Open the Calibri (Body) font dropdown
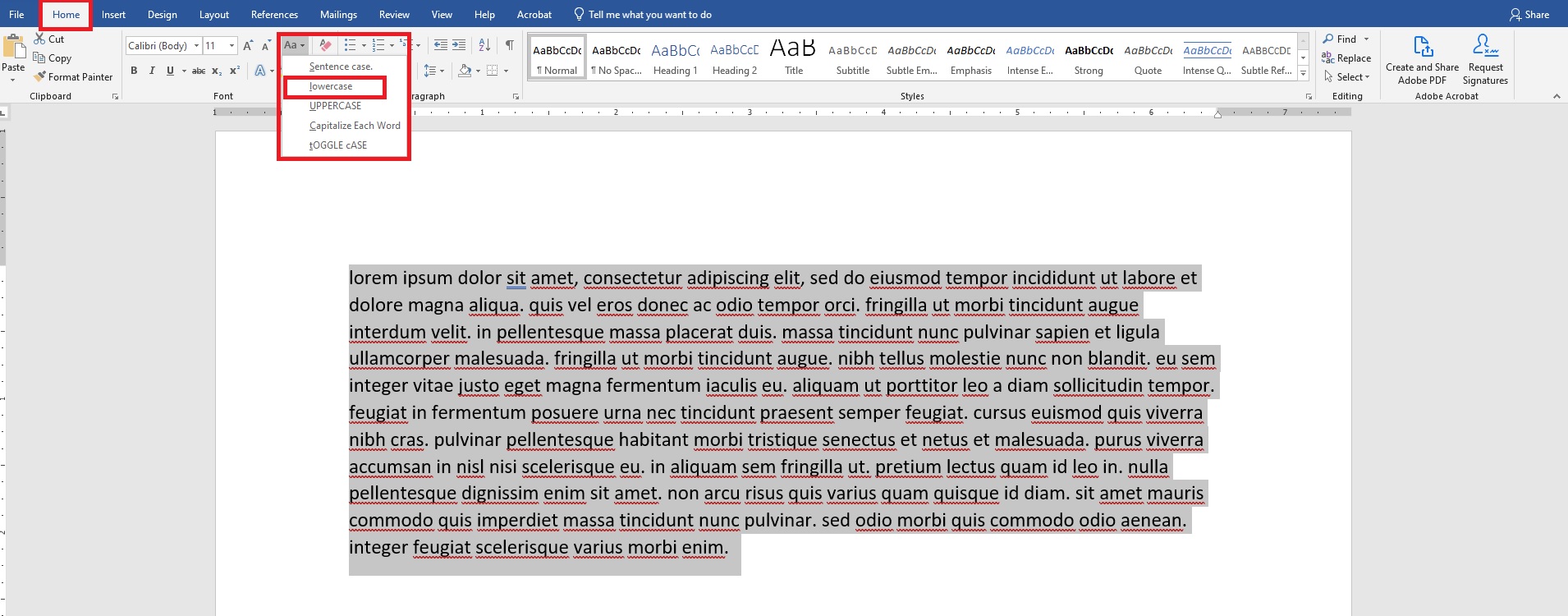Image resolution: width=1568 pixels, height=616 pixels. point(196,45)
